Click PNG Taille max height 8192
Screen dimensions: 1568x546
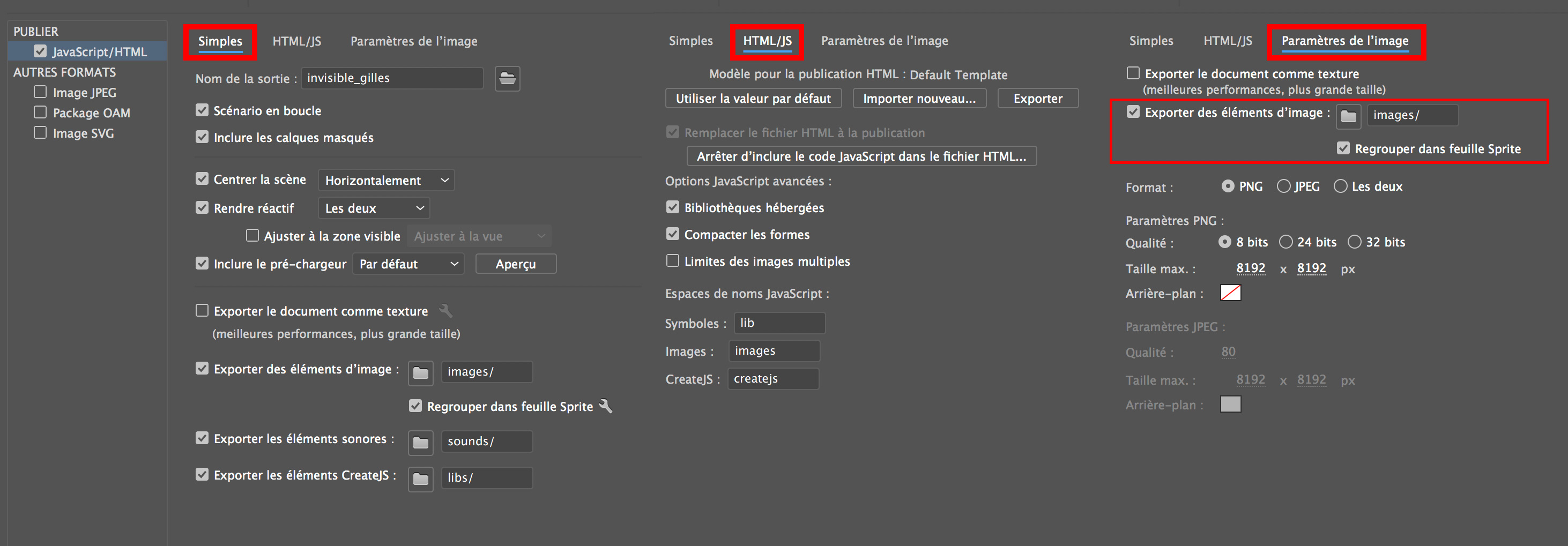(x=1311, y=268)
